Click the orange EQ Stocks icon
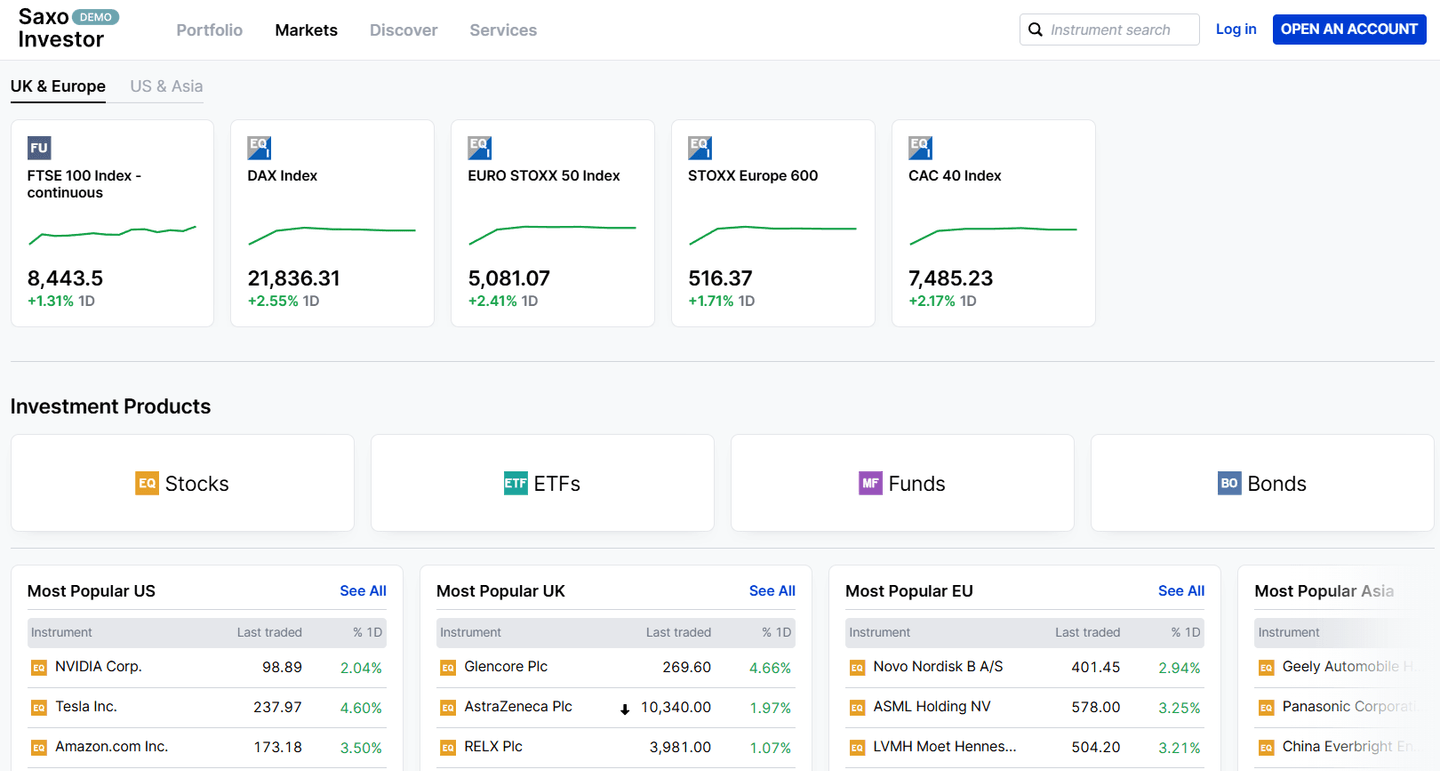 pyautogui.click(x=147, y=483)
